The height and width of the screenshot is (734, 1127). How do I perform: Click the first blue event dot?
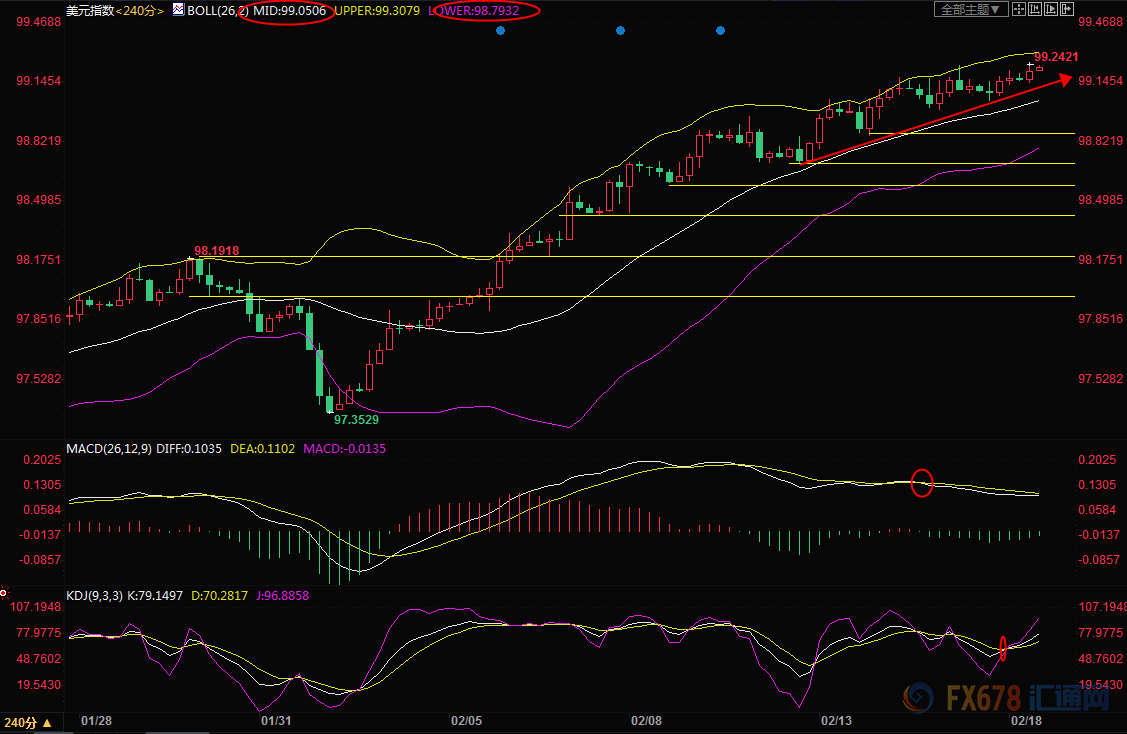coord(500,31)
